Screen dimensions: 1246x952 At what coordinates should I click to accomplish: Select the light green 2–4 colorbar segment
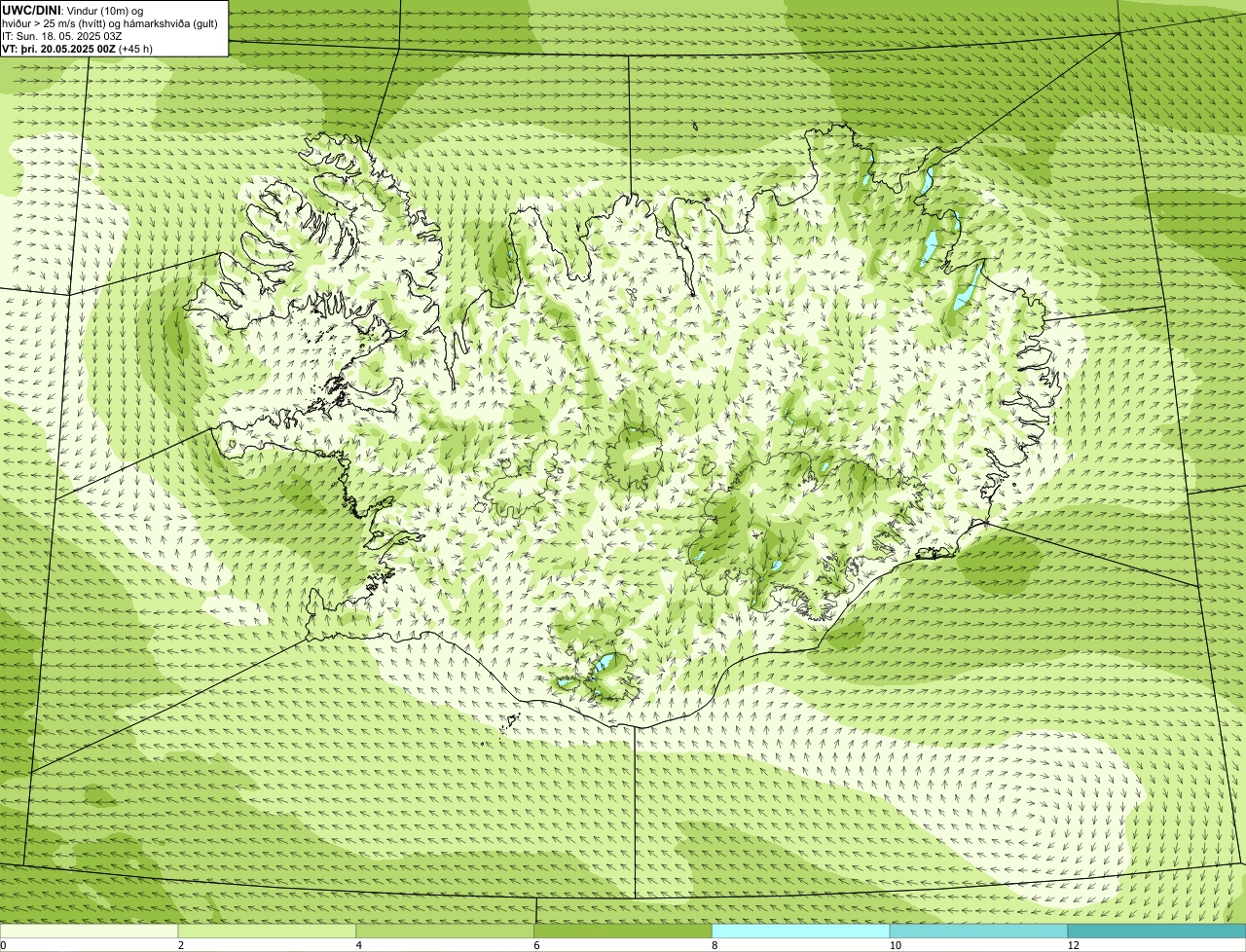pyautogui.click(x=268, y=931)
